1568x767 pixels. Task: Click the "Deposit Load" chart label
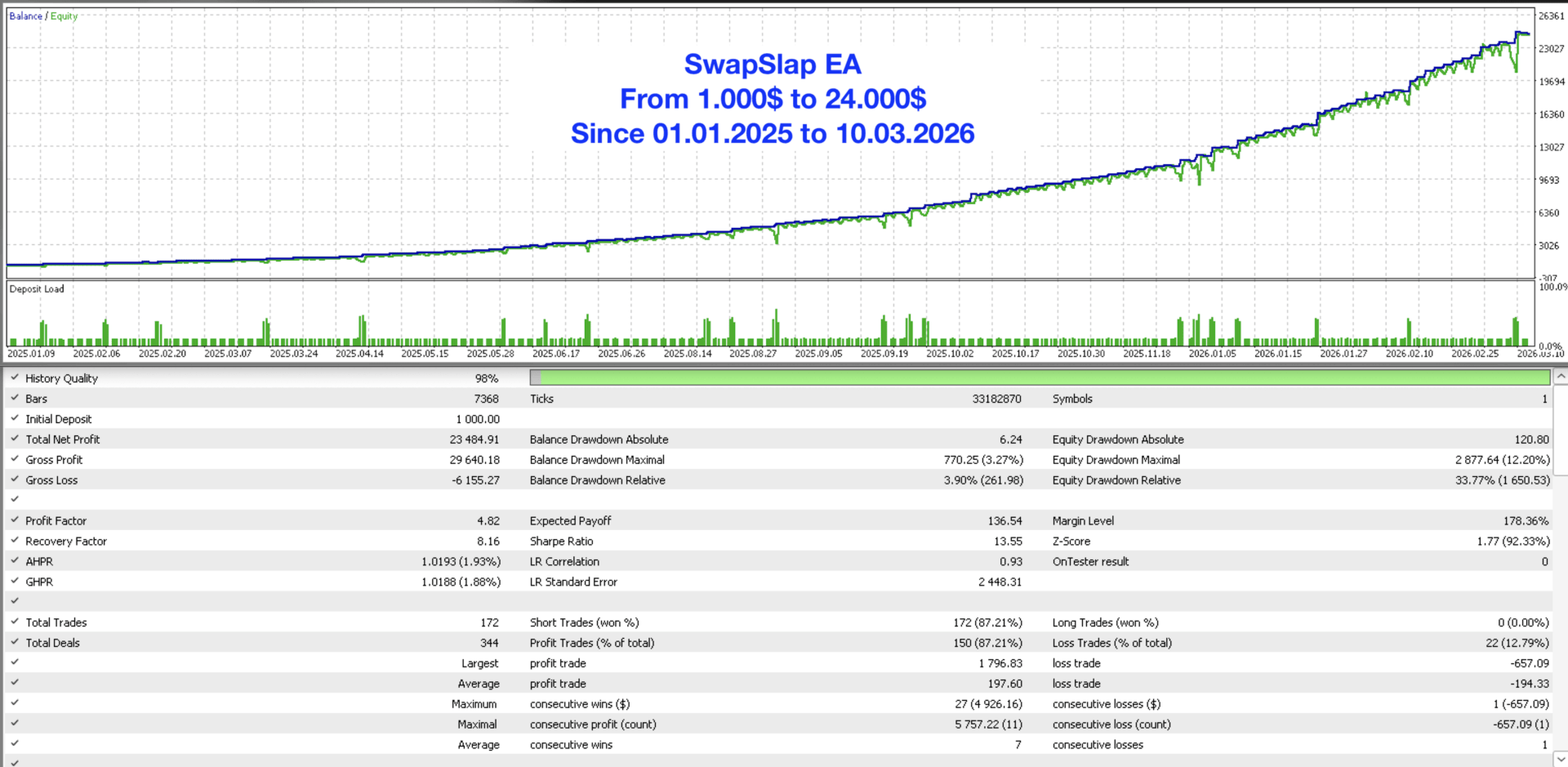[37, 289]
